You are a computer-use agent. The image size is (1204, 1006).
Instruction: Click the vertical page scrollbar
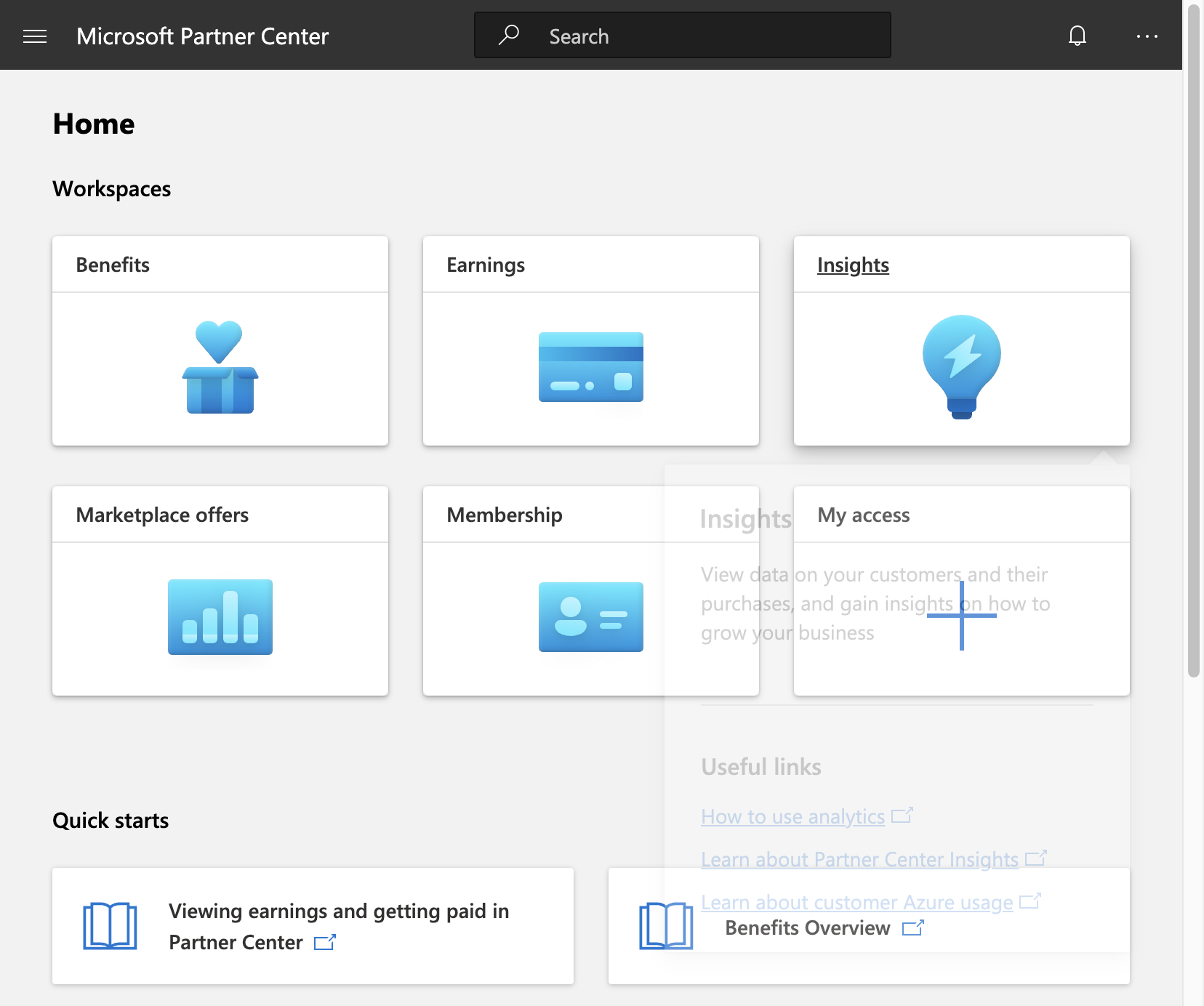point(1193,342)
